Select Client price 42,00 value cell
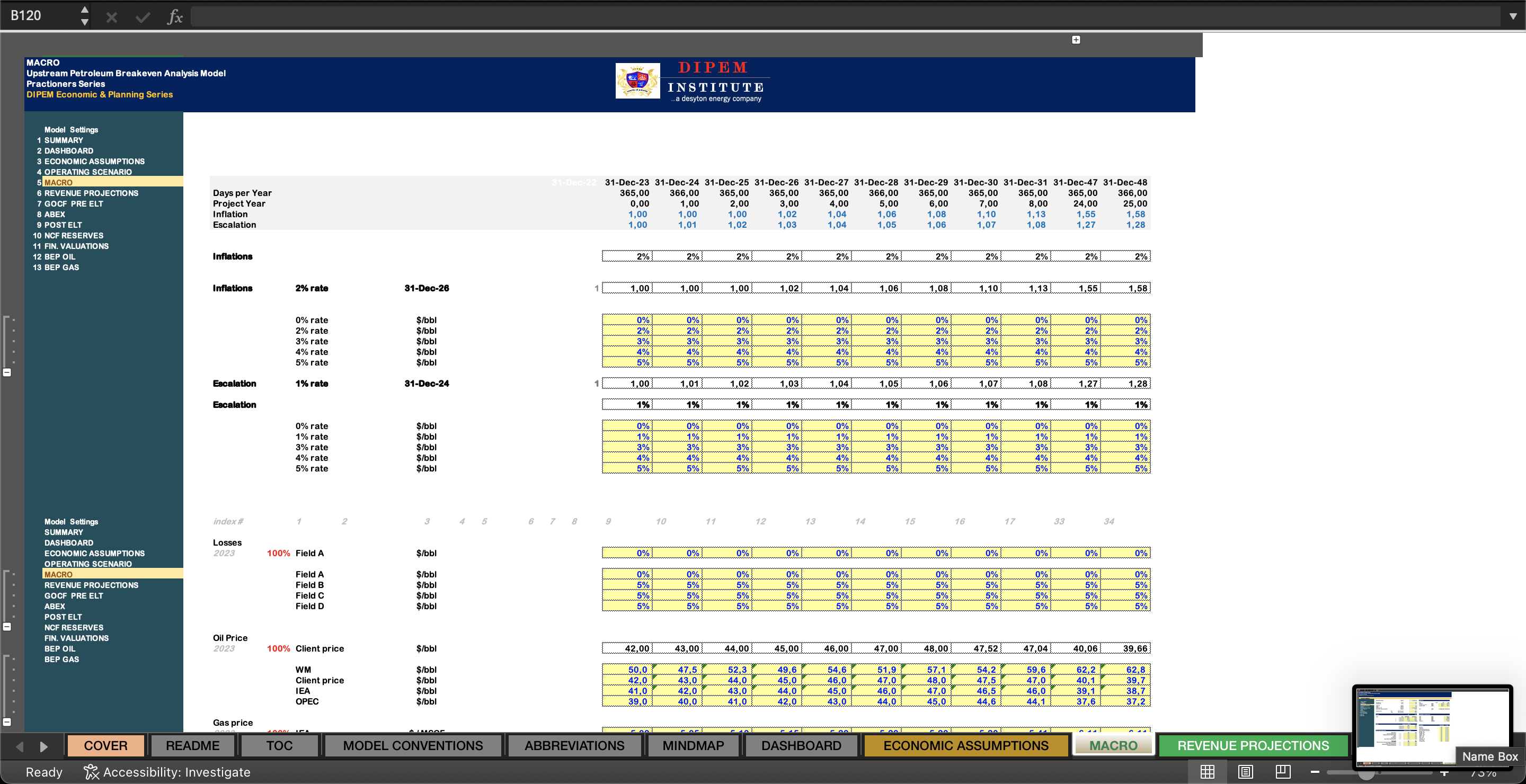 click(627, 648)
